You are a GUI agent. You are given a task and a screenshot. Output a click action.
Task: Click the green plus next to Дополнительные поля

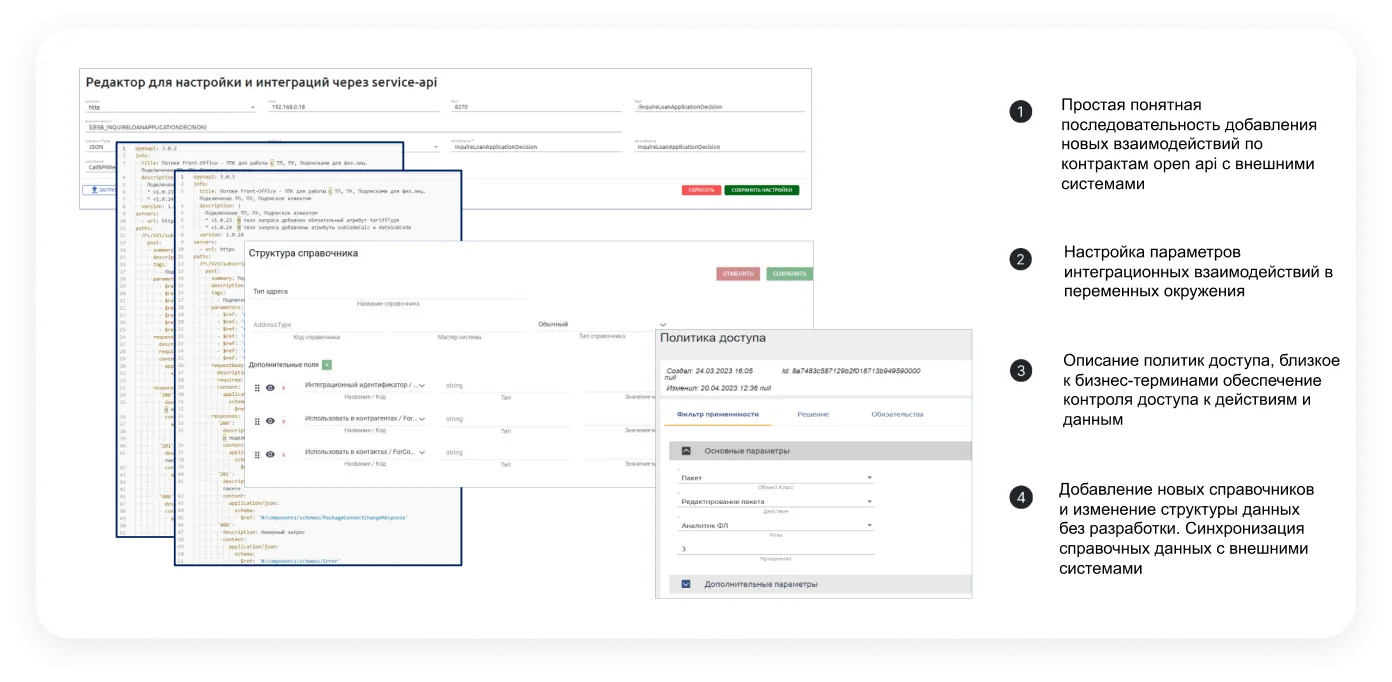(x=327, y=366)
